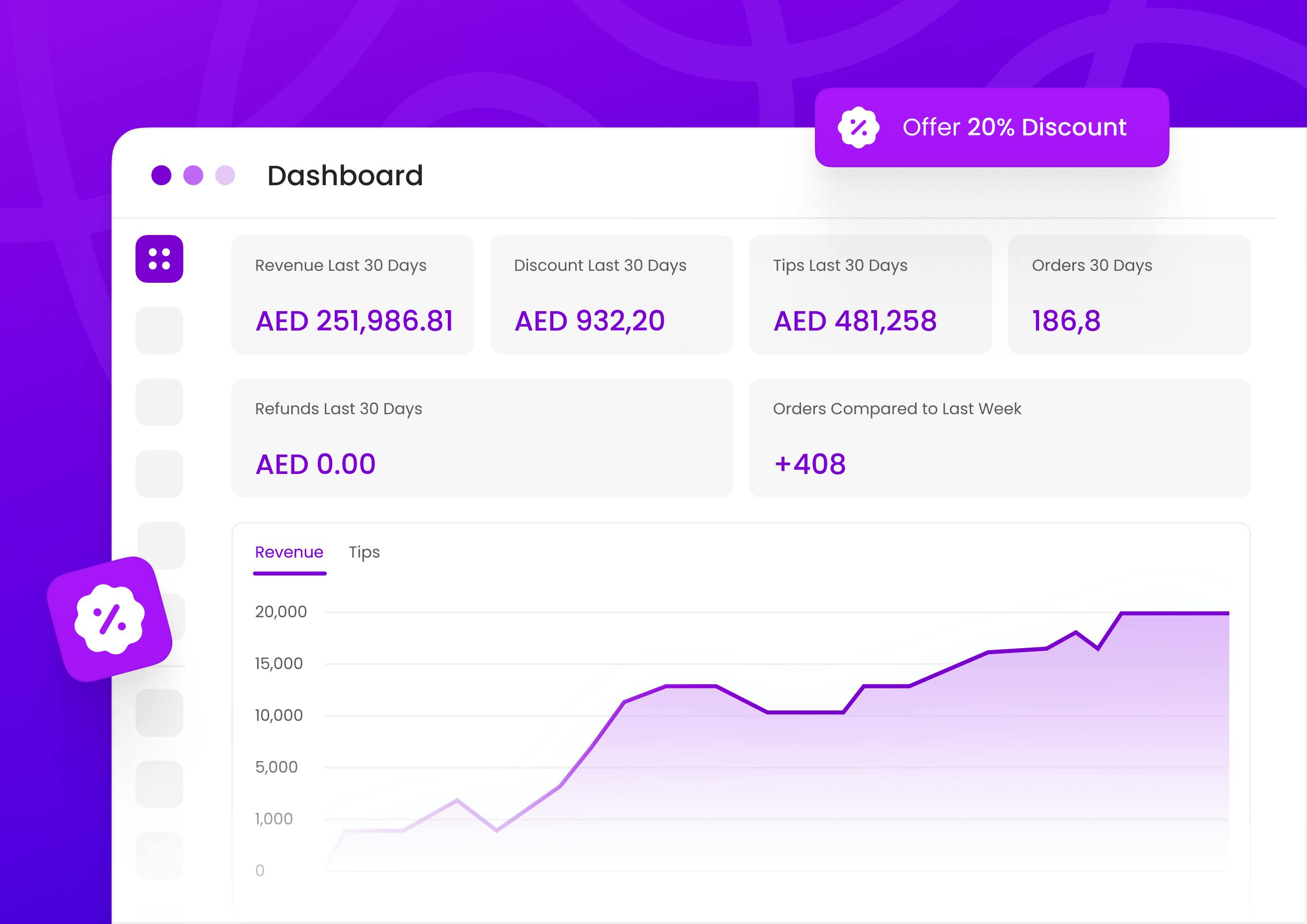Select the Dashboard title text
The height and width of the screenshot is (924, 1307).
pos(345,175)
